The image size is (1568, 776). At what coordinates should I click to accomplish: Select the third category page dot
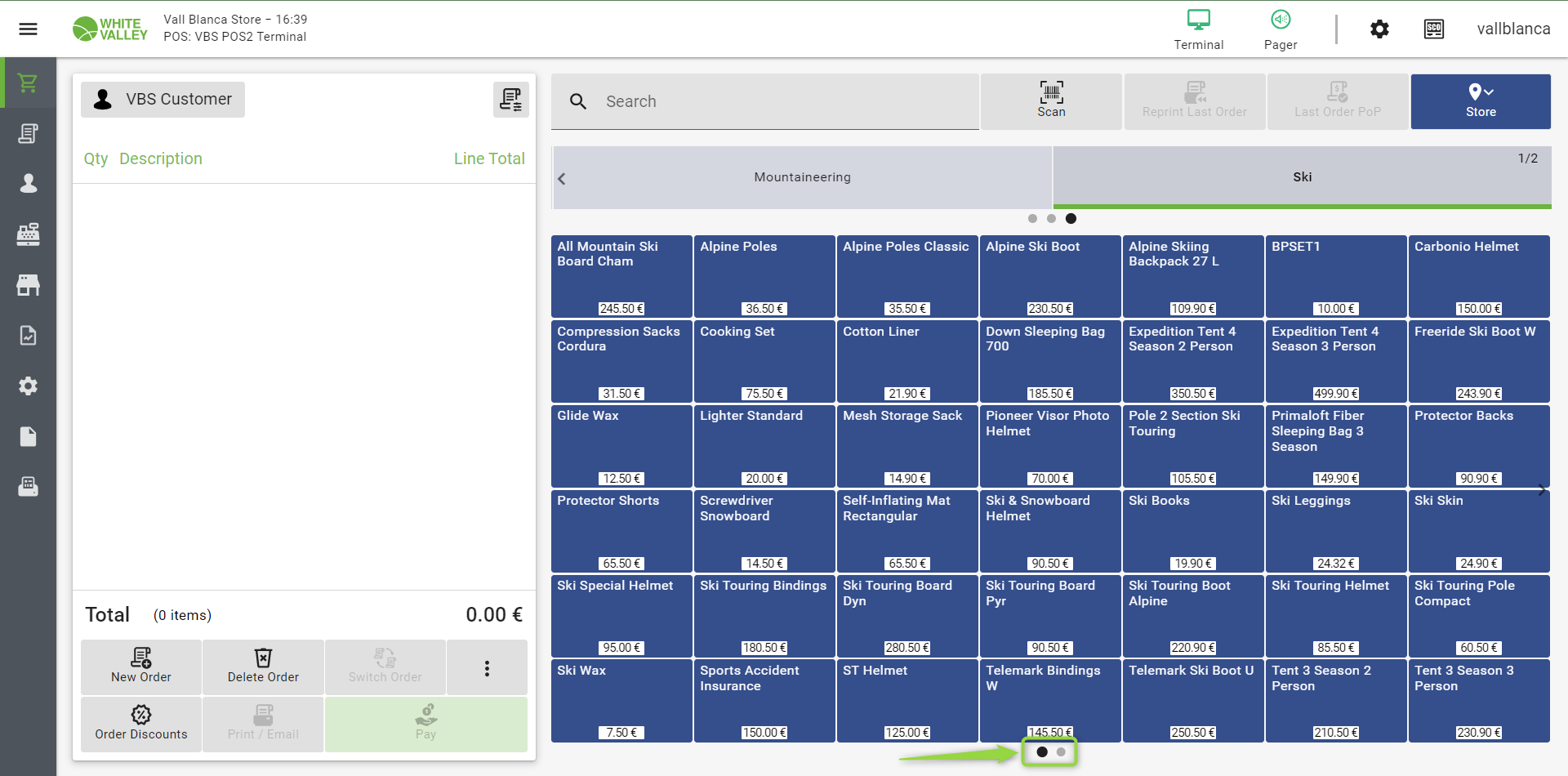tap(1071, 219)
